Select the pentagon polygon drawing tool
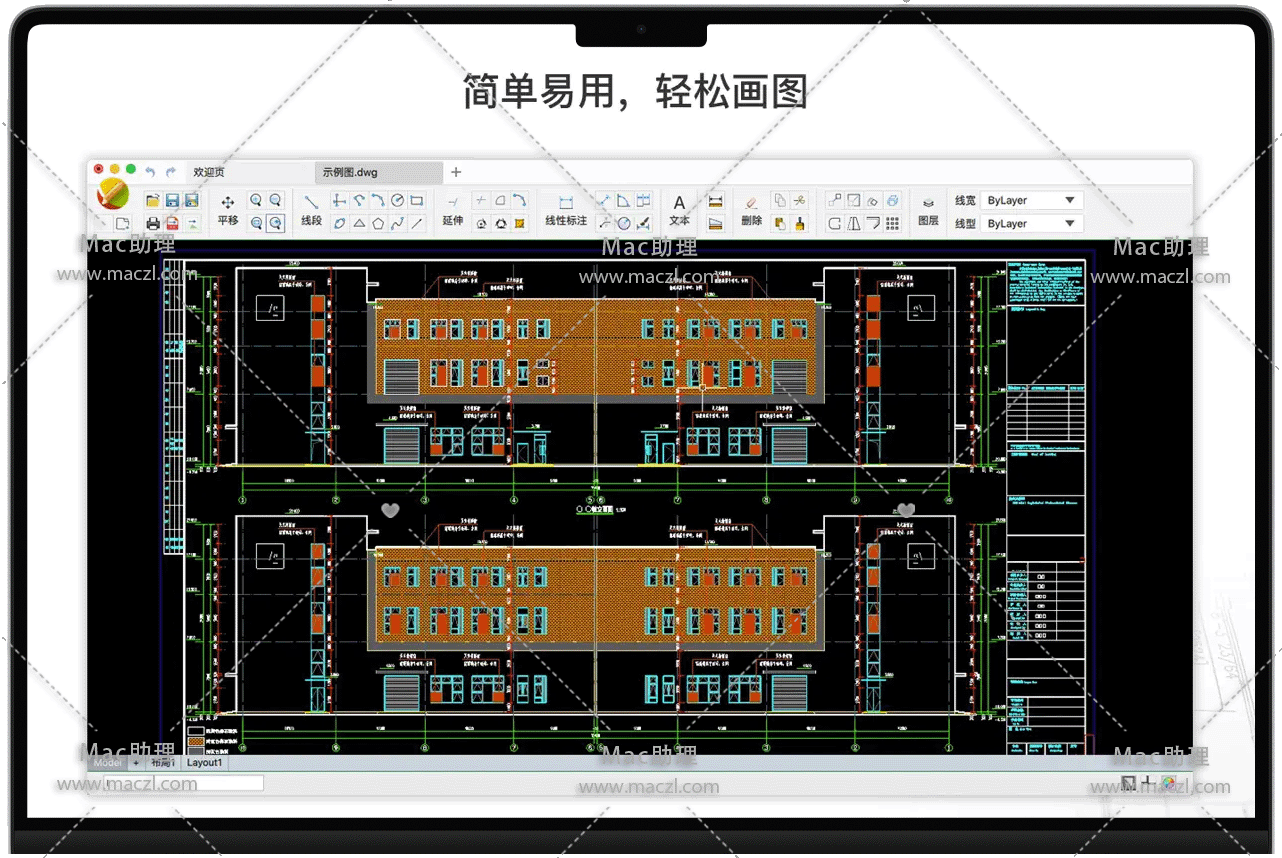The image size is (1282, 858). coord(378,223)
